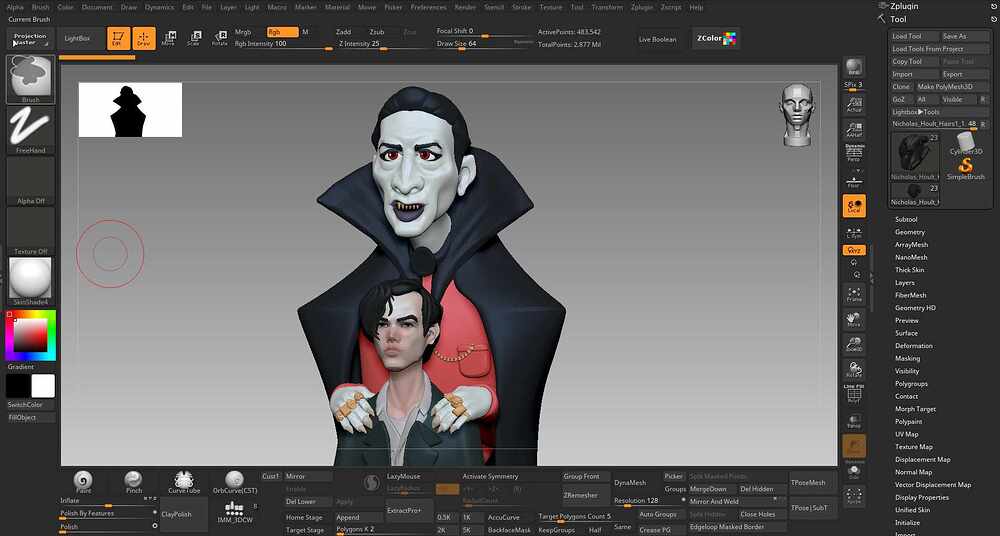The image size is (1000, 536).
Task: Open the Zplugin menu
Action: (x=642, y=7)
